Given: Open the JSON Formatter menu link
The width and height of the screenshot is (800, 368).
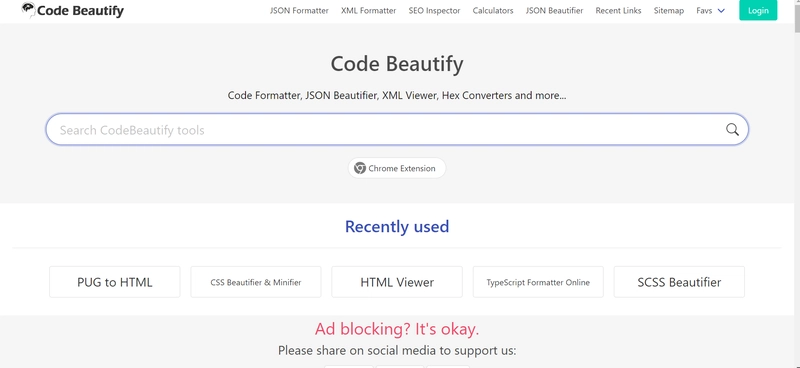Looking at the screenshot, I should coord(299,11).
